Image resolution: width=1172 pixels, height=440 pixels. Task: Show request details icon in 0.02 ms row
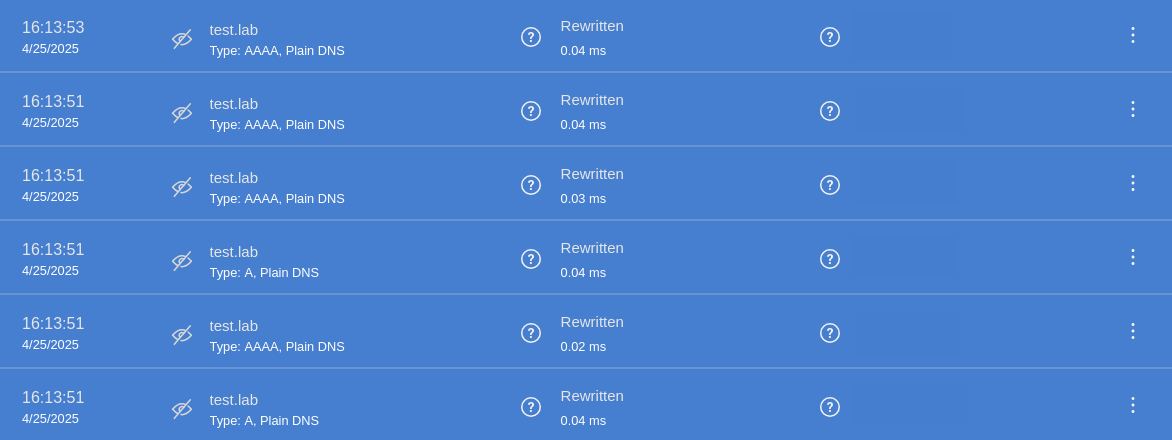pyautogui.click(x=531, y=332)
